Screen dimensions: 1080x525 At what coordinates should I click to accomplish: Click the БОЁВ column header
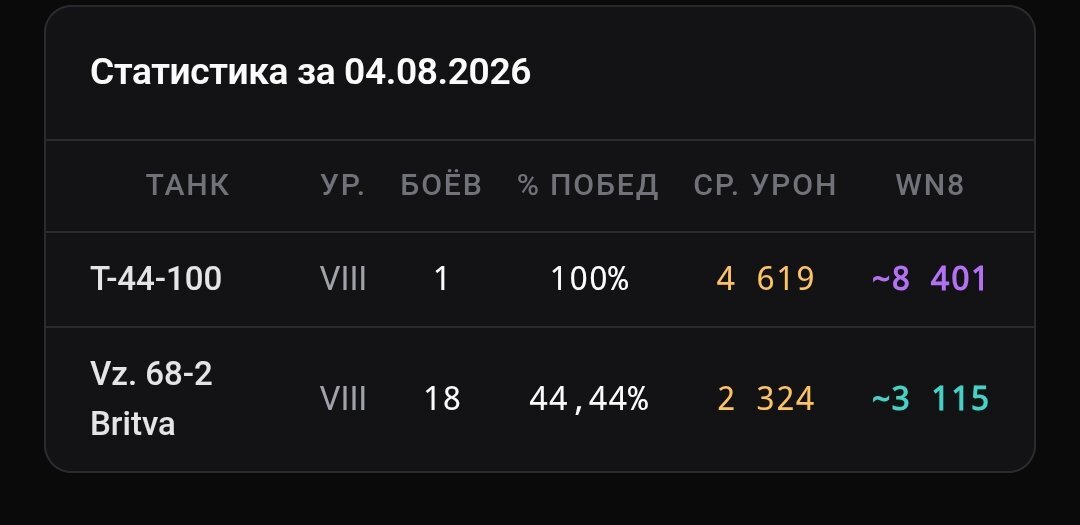click(x=441, y=185)
